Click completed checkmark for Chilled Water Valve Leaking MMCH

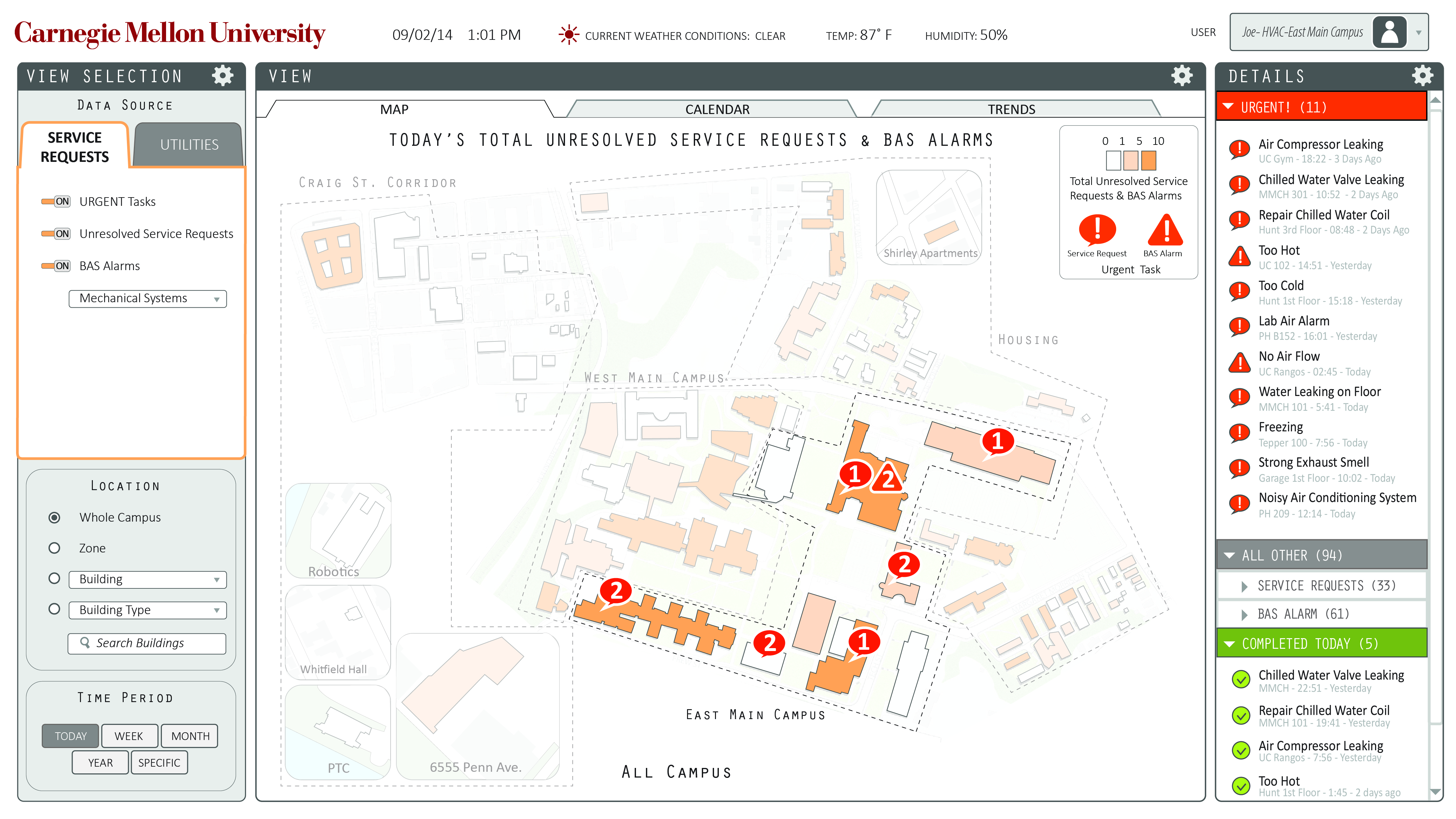pos(1241,679)
